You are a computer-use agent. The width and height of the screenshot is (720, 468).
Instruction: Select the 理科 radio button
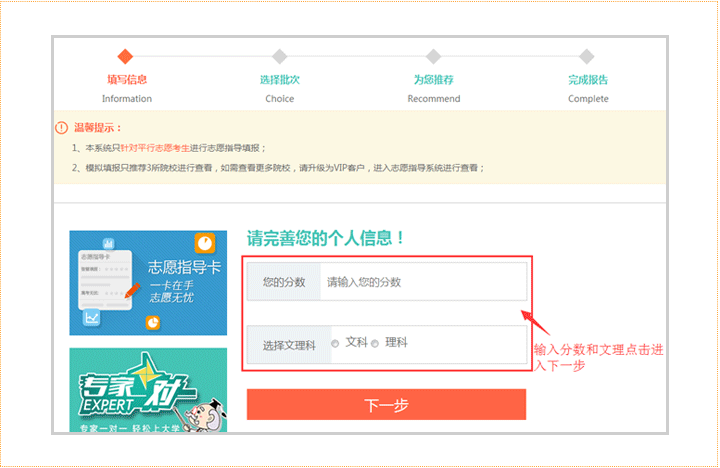[x=375, y=344]
